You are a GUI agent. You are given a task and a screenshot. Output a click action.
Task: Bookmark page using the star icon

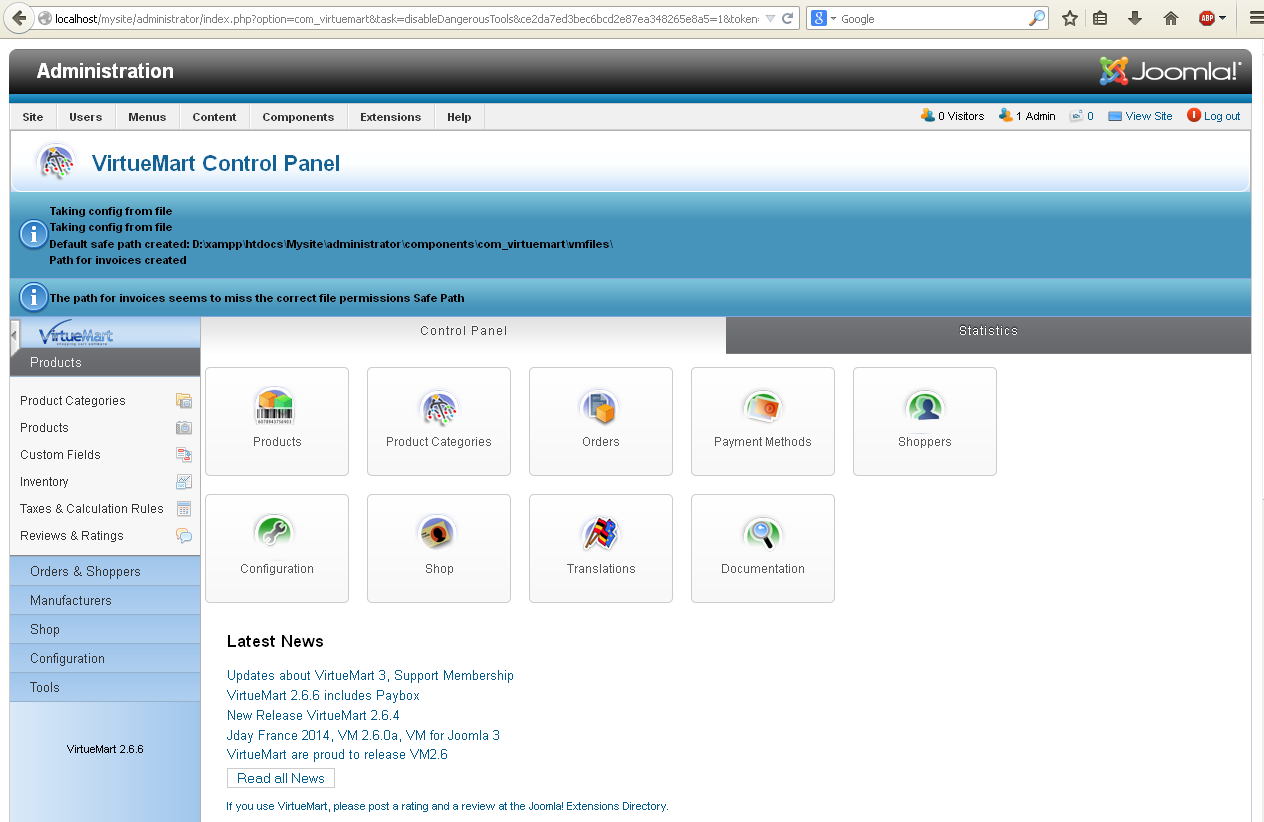click(x=1070, y=18)
